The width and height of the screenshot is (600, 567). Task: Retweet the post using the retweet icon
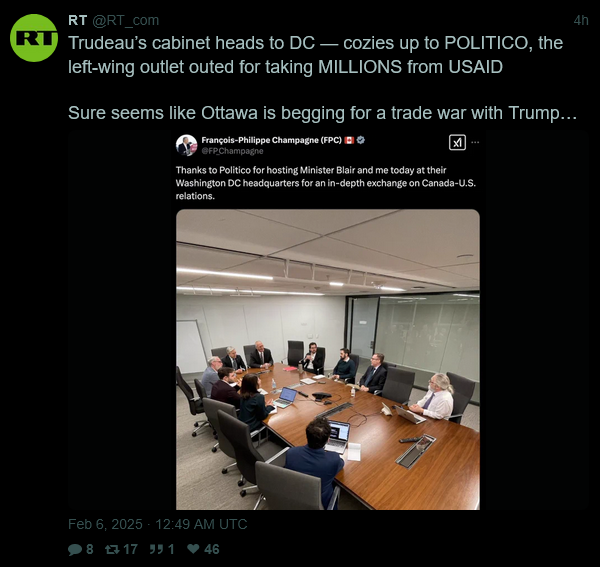(112, 549)
